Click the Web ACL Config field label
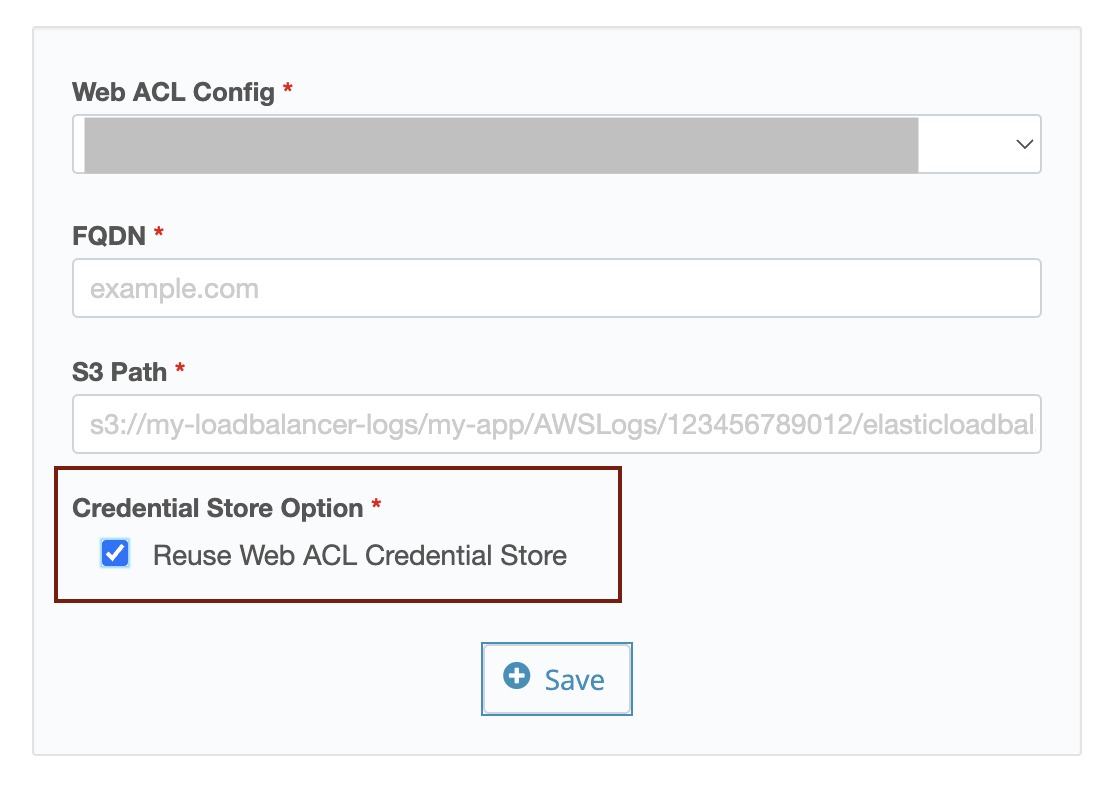This screenshot has width=1116, height=794. (174, 92)
